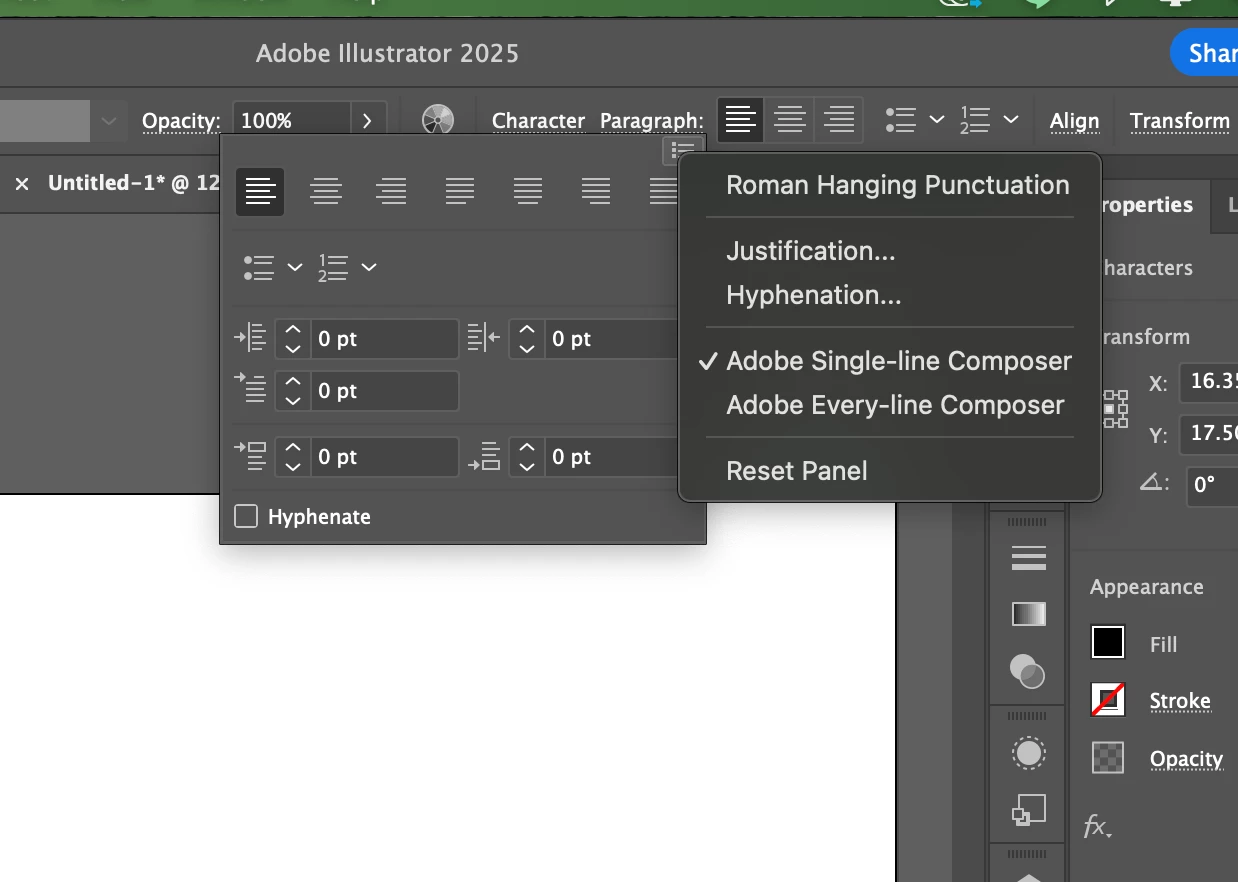Click the numbered list icon in the control bar
Image resolution: width=1238 pixels, height=882 pixels.
pyautogui.click(x=975, y=120)
